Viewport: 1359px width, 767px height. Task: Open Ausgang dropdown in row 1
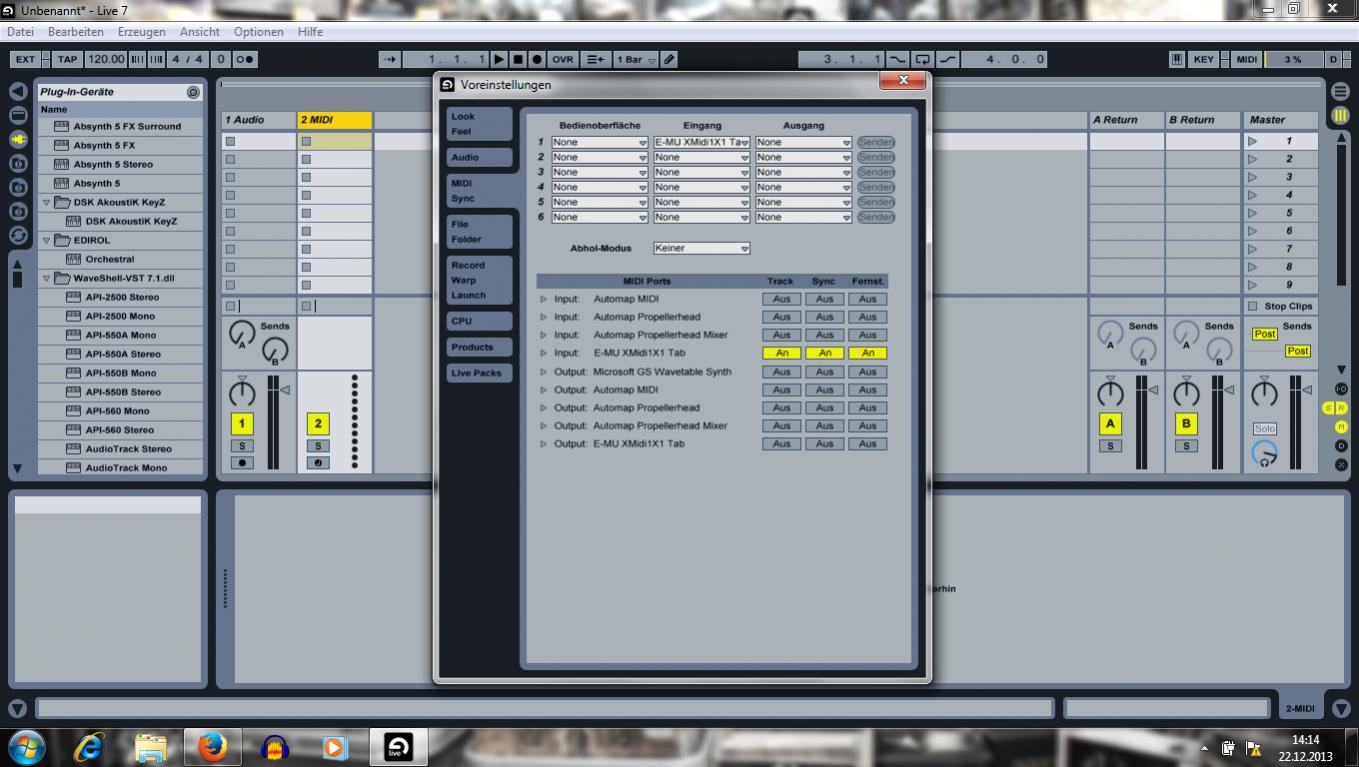(x=804, y=142)
